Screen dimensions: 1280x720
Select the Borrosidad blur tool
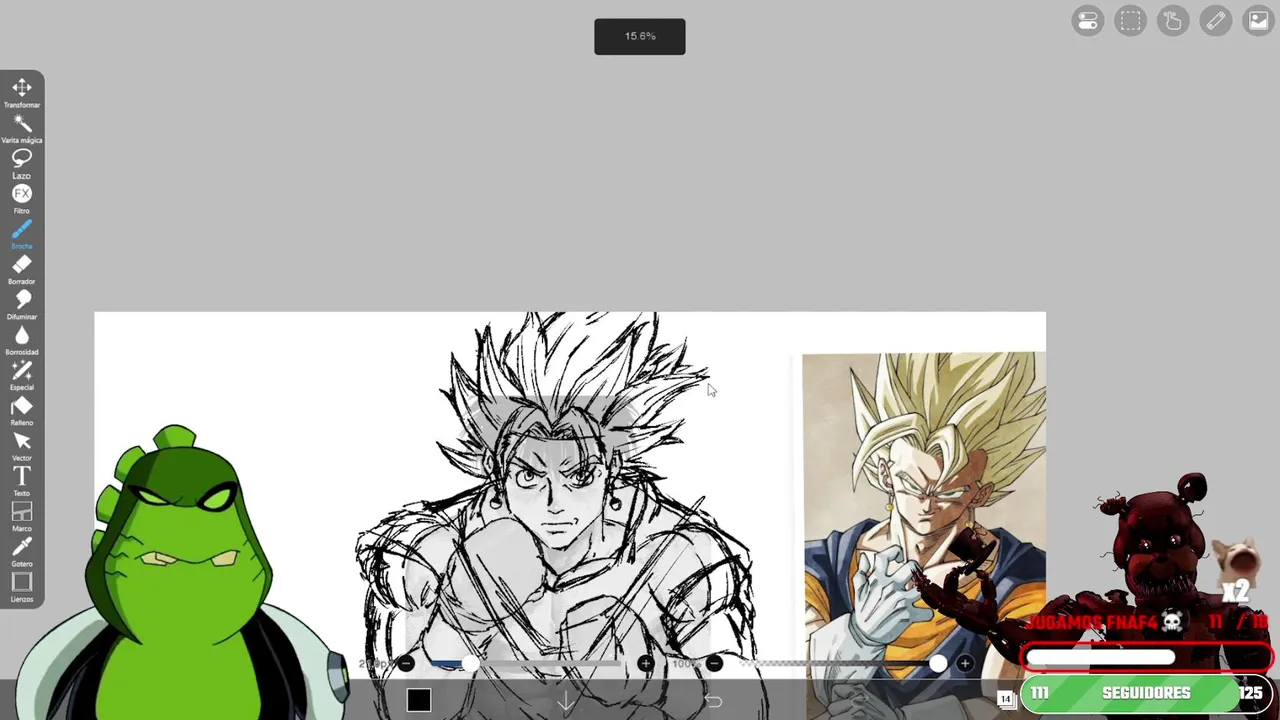(x=22, y=340)
